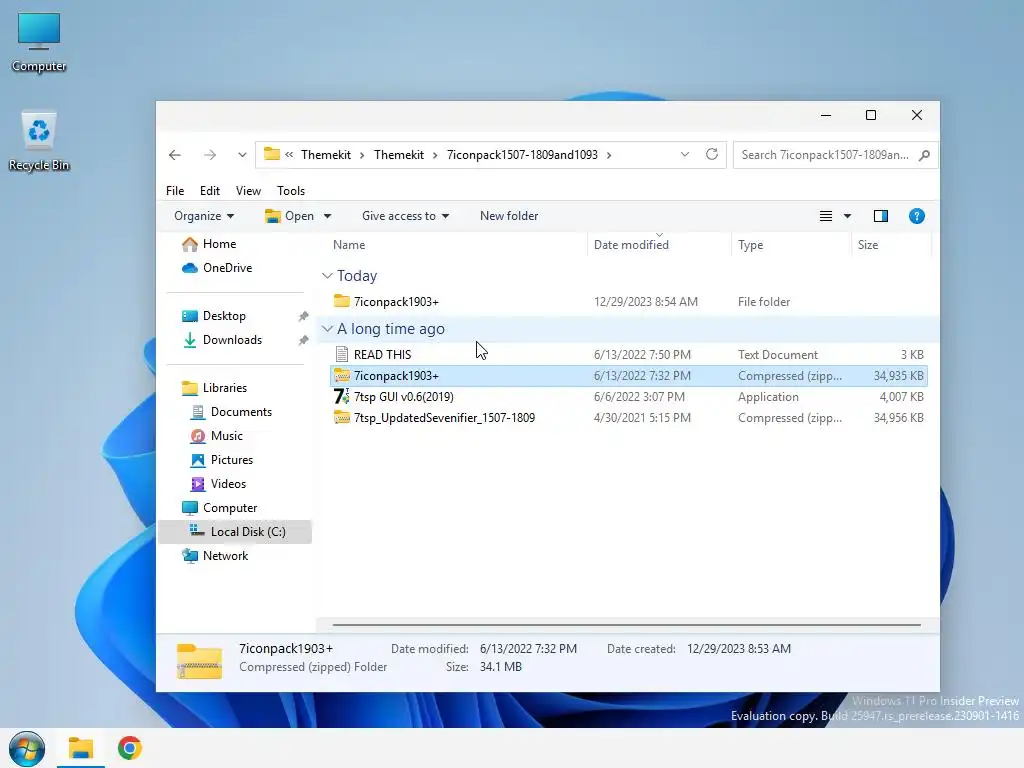Sort by the Size column header
The width and height of the screenshot is (1024, 768).
(x=867, y=245)
